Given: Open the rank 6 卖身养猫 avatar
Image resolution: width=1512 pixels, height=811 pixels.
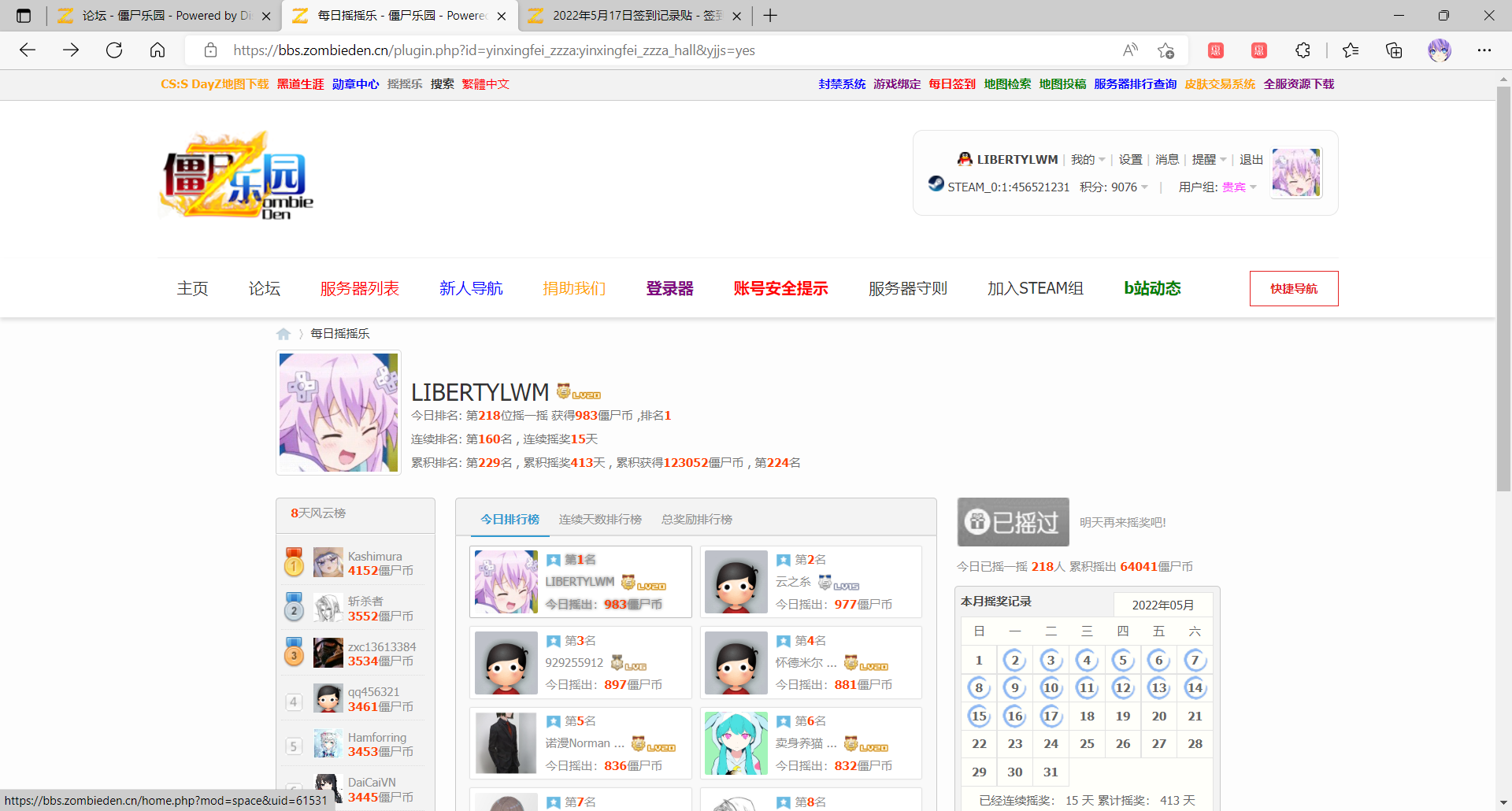Looking at the screenshot, I should click(736, 743).
